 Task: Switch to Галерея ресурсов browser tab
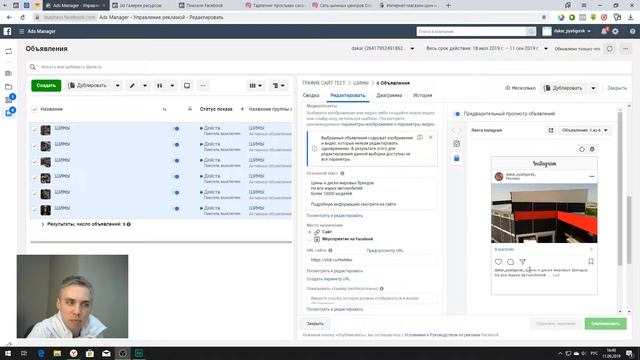[x=140, y=5]
